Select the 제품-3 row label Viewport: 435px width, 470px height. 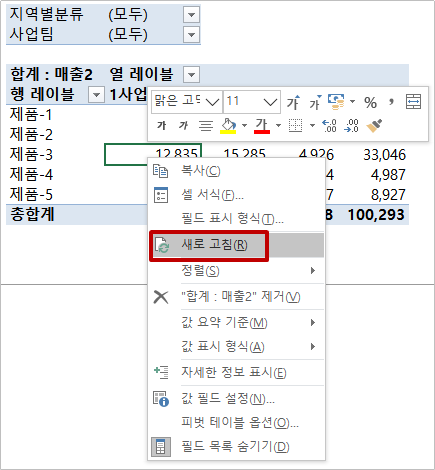pyautogui.click(x=31, y=155)
